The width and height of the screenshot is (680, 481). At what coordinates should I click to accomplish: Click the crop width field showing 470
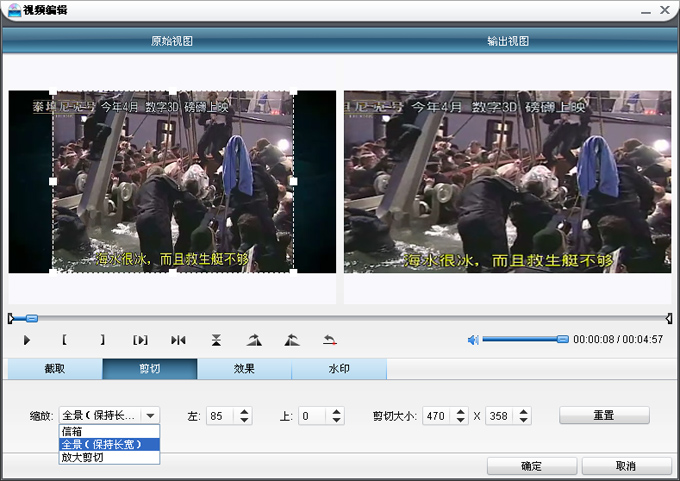437,416
